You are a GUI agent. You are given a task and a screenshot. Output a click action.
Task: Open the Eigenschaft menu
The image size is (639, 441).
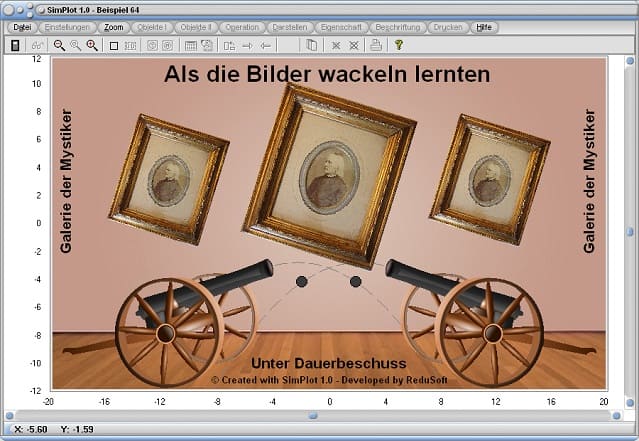(x=341, y=27)
